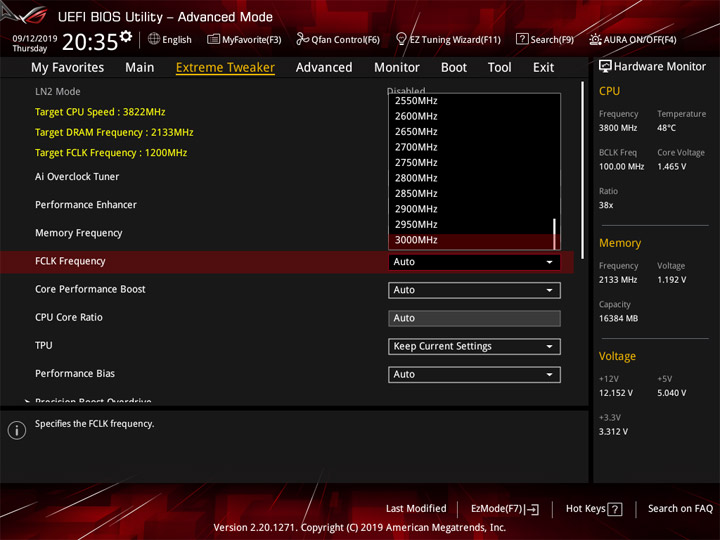This screenshot has width=720, height=540.
Task: Select the Extreme Tweaker tab
Action: 225,68
